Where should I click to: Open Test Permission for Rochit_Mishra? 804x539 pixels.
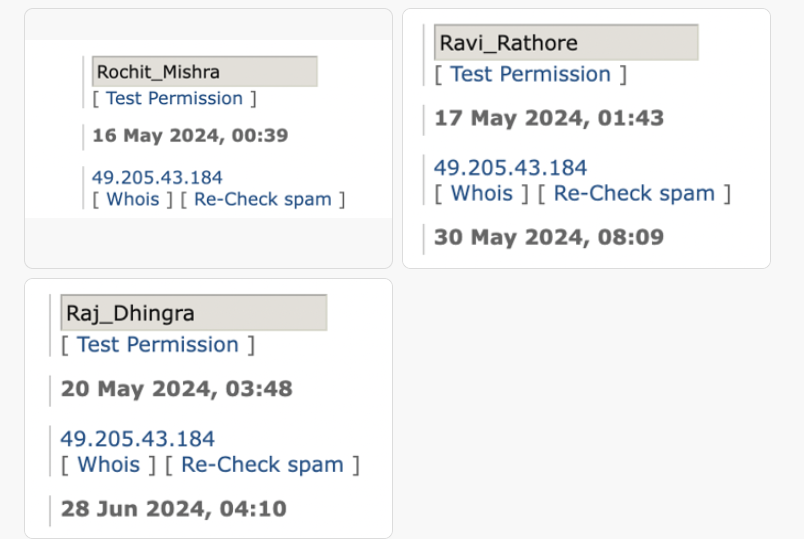pyautogui.click(x=174, y=98)
